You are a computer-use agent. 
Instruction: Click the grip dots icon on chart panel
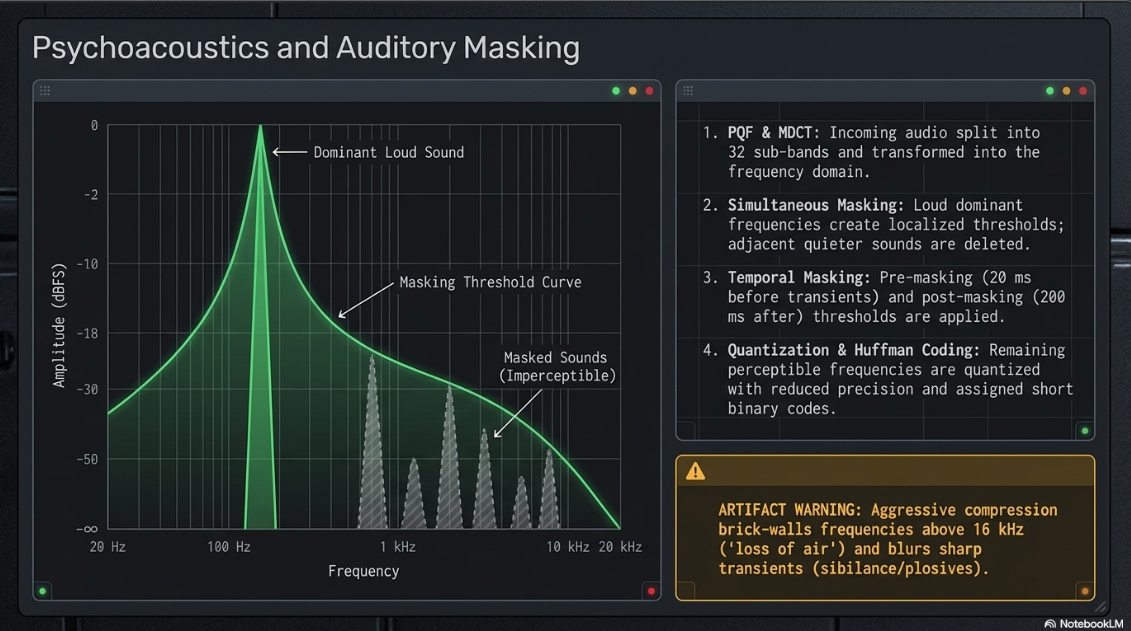[x=45, y=91]
